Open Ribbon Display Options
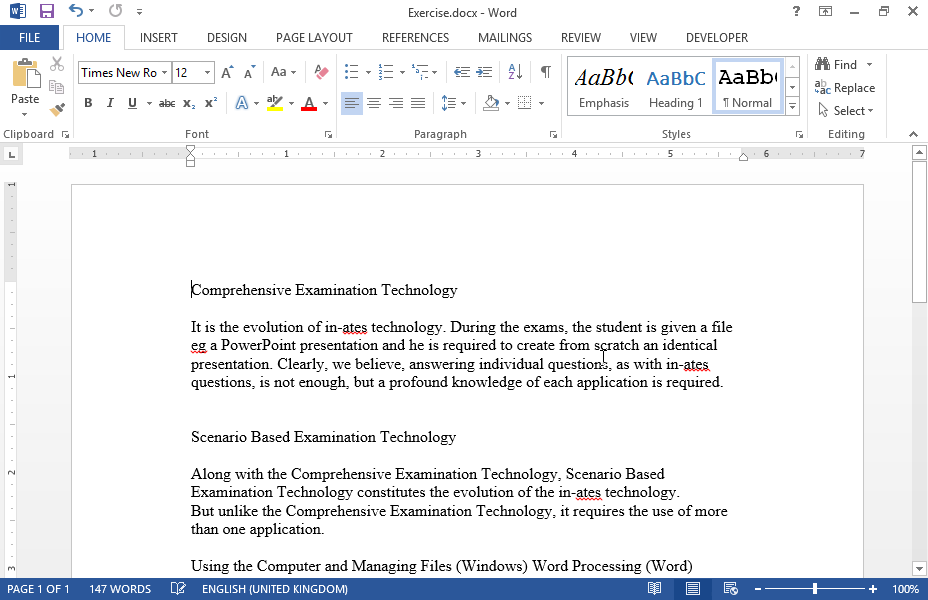 pyautogui.click(x=825, y=11)
